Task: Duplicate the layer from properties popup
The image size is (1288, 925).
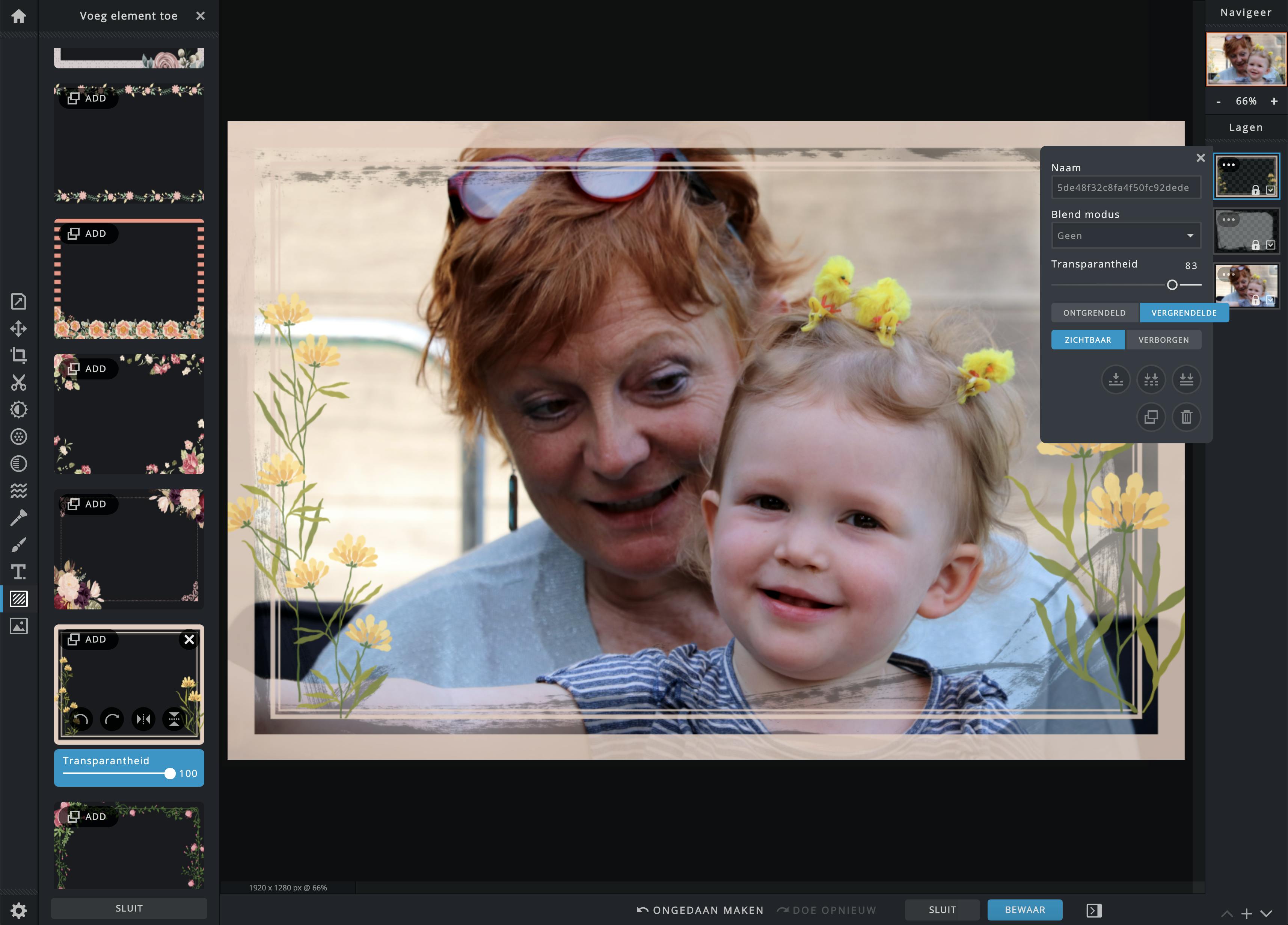Action: click(x=1151, y=417)
